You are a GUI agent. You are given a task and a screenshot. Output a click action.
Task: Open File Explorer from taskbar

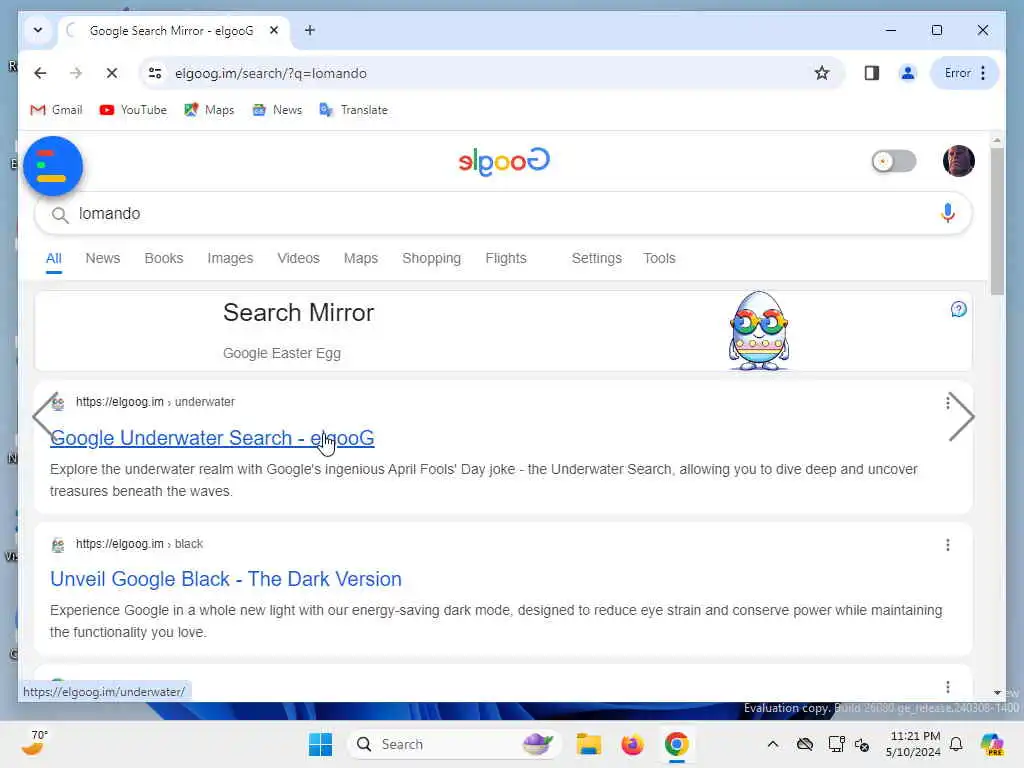588,744
